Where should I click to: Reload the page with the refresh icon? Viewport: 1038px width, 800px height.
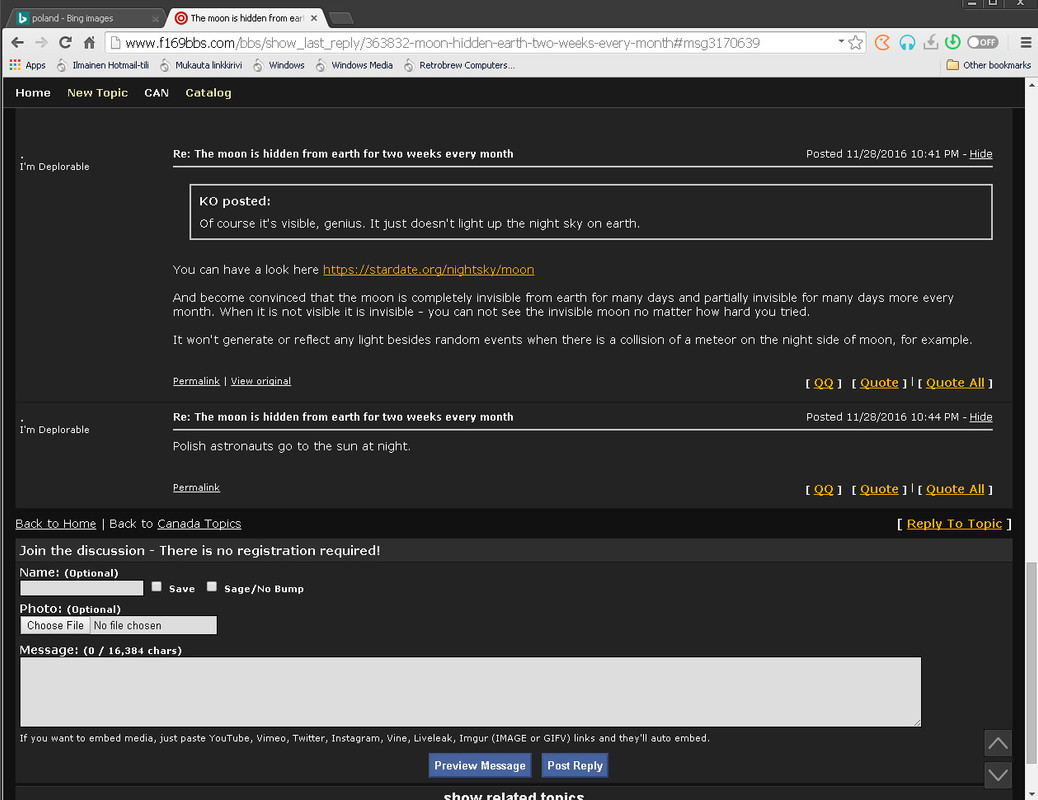pyautogui.click(x=65, y=43)
